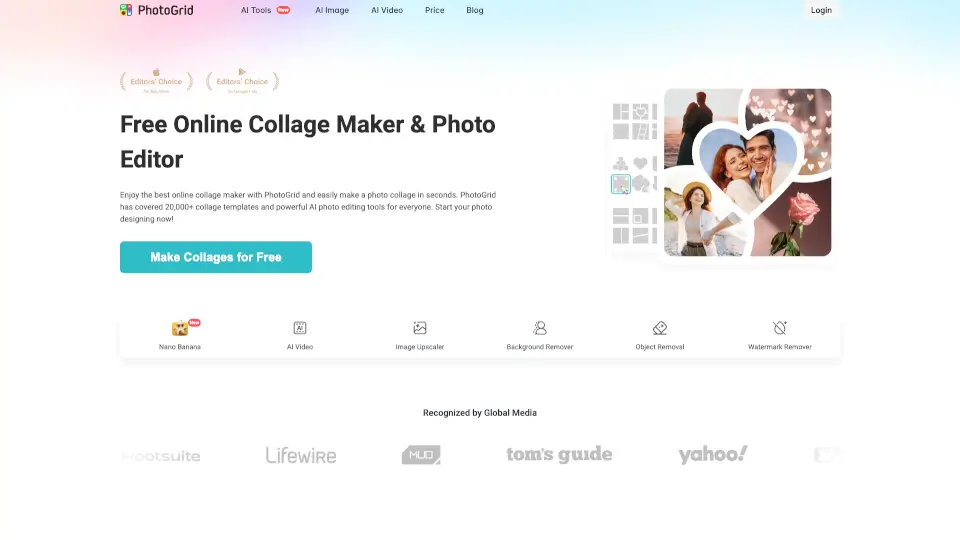Click the Lifewire media logo
This screenshot has height=540, width=960.
pyautogui.click(x=301, y=455)
